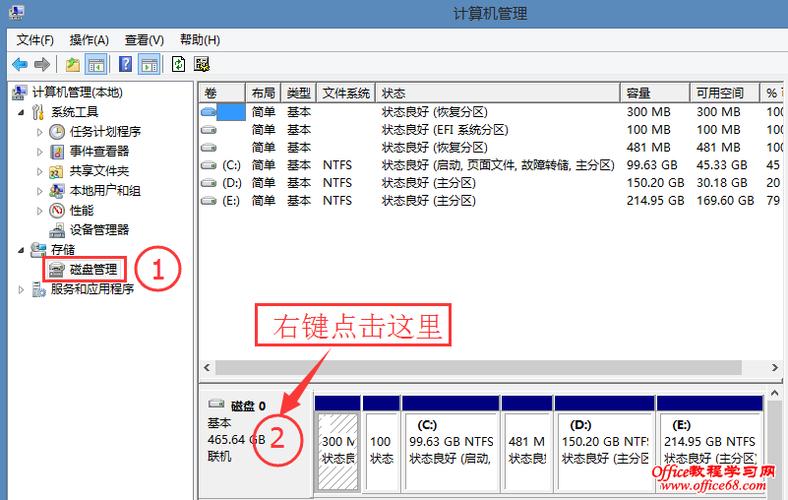Open 文件(F) menu
Screen dimensions: 788x500
(35, 40)
